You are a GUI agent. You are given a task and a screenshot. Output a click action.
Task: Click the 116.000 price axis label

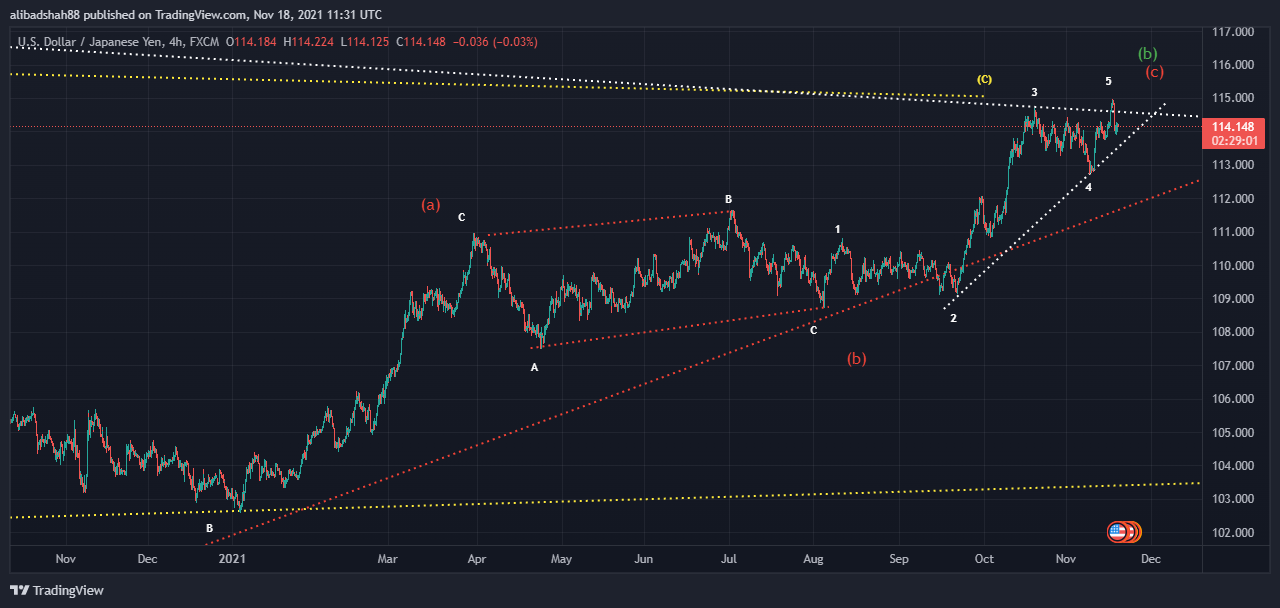pos(1234,65)
